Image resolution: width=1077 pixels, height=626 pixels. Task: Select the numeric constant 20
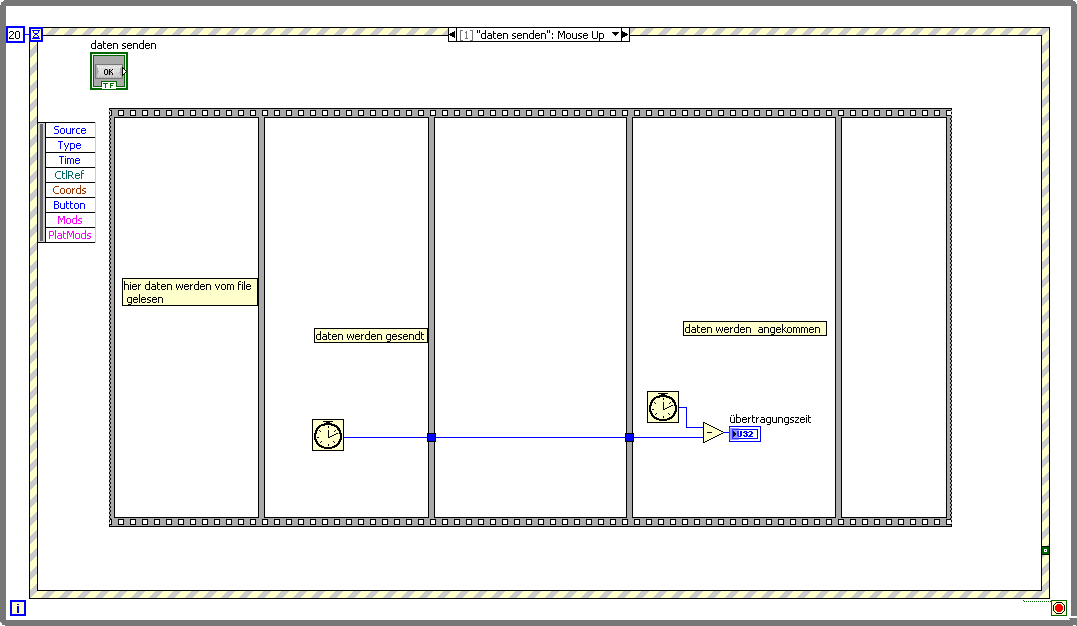14,34
